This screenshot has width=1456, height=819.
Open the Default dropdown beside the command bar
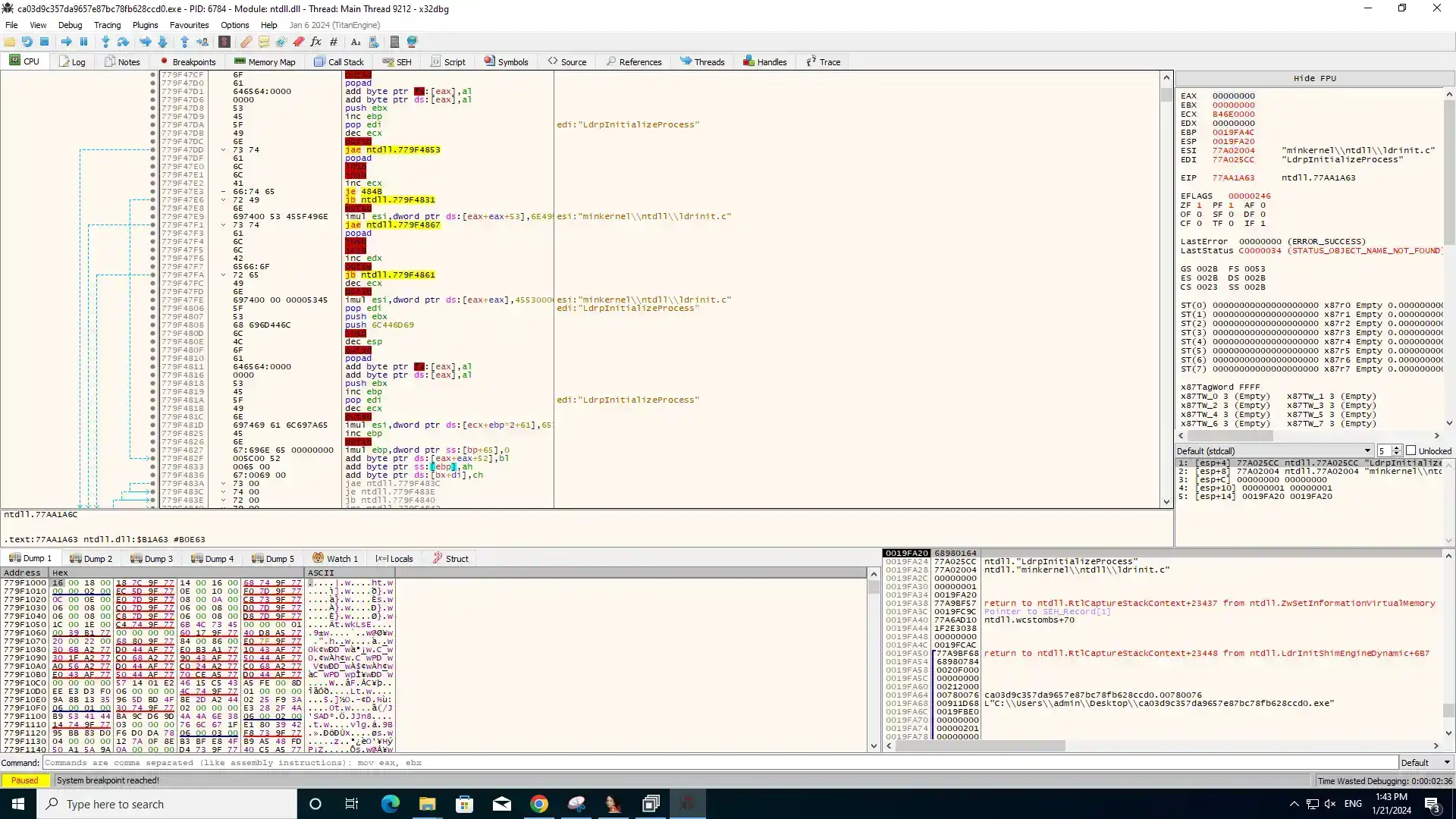(x=1426, y=762)
